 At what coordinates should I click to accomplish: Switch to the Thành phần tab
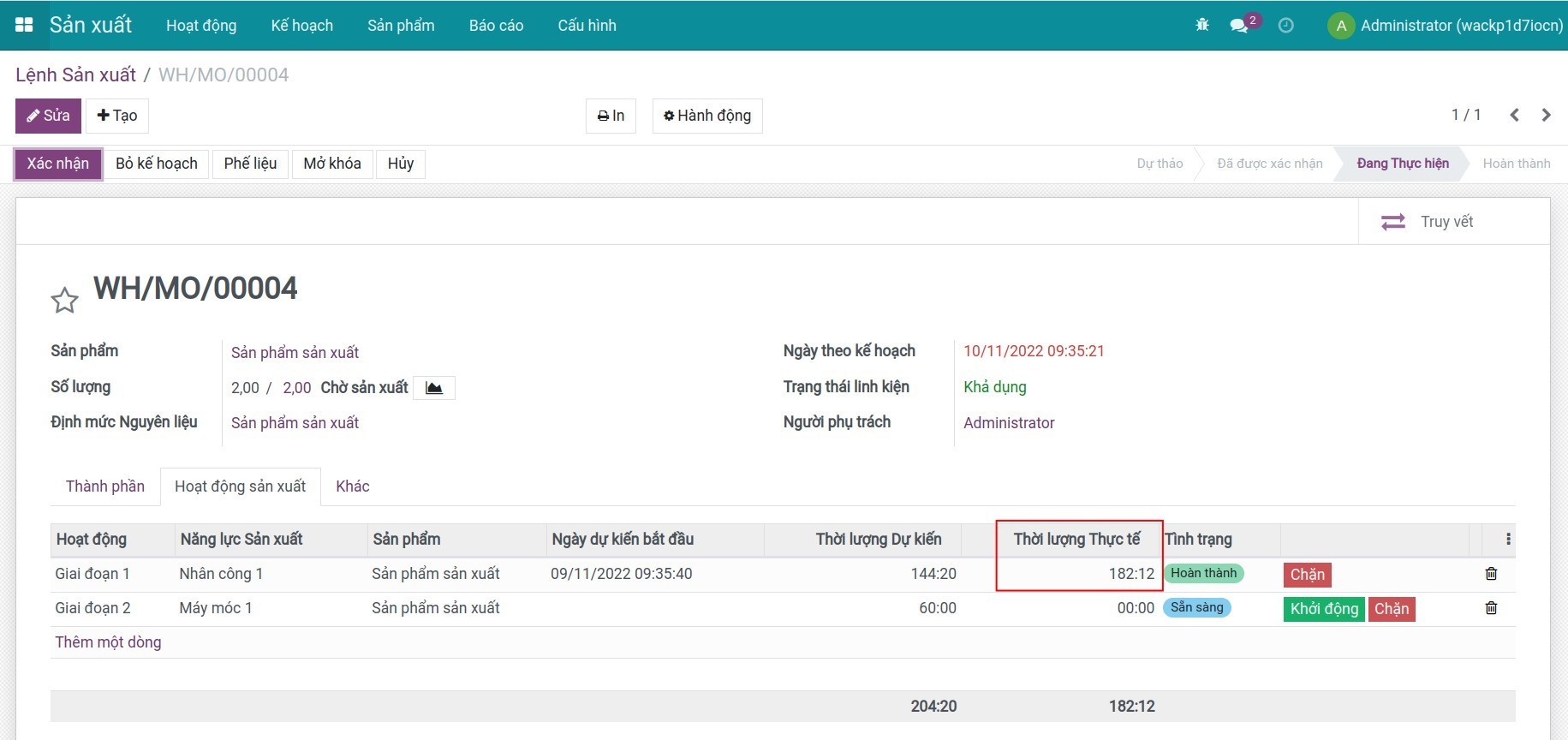105,486
